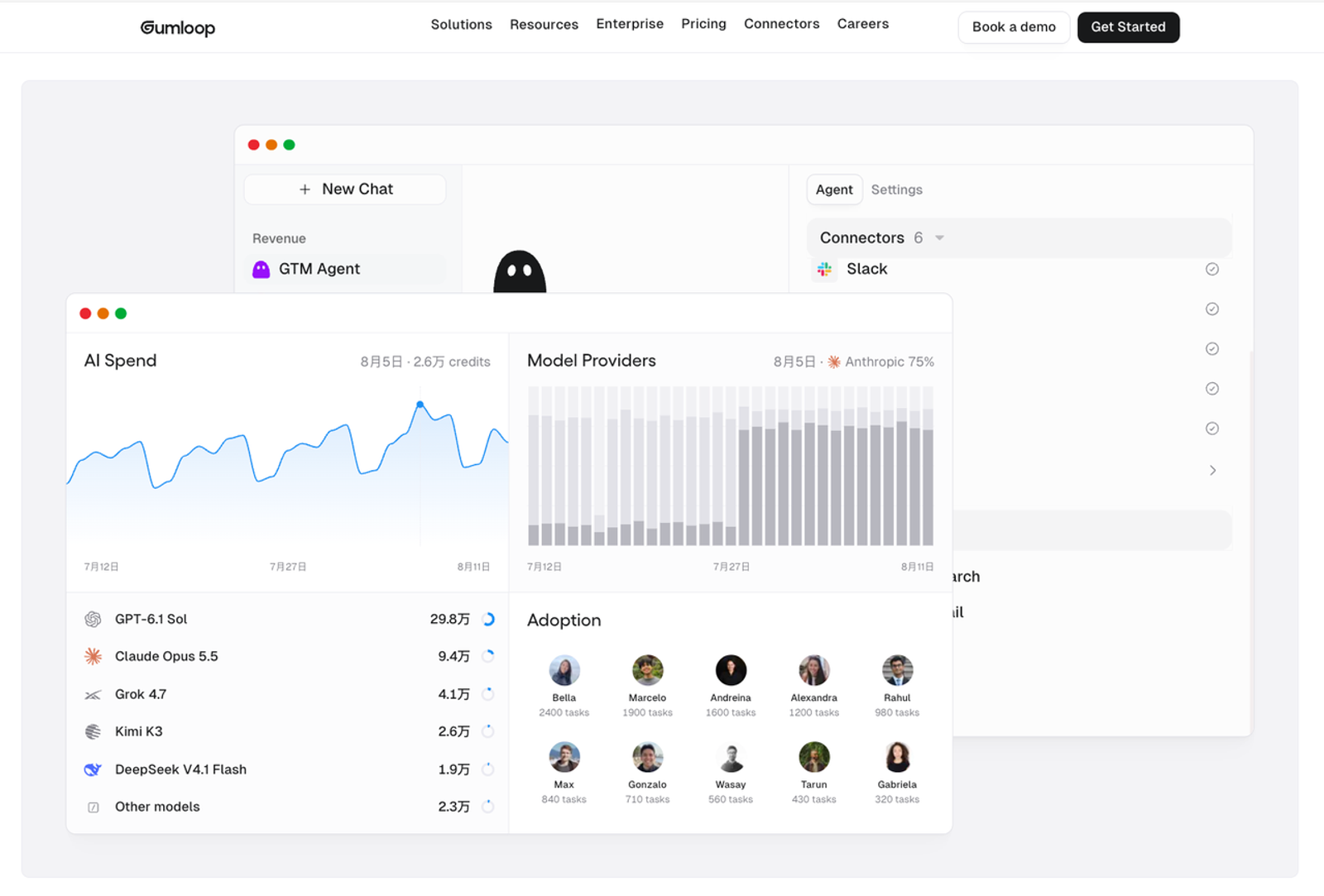Click the Other models icon
The height and width of the screenshot is (896, 1324).
(94, 807)
